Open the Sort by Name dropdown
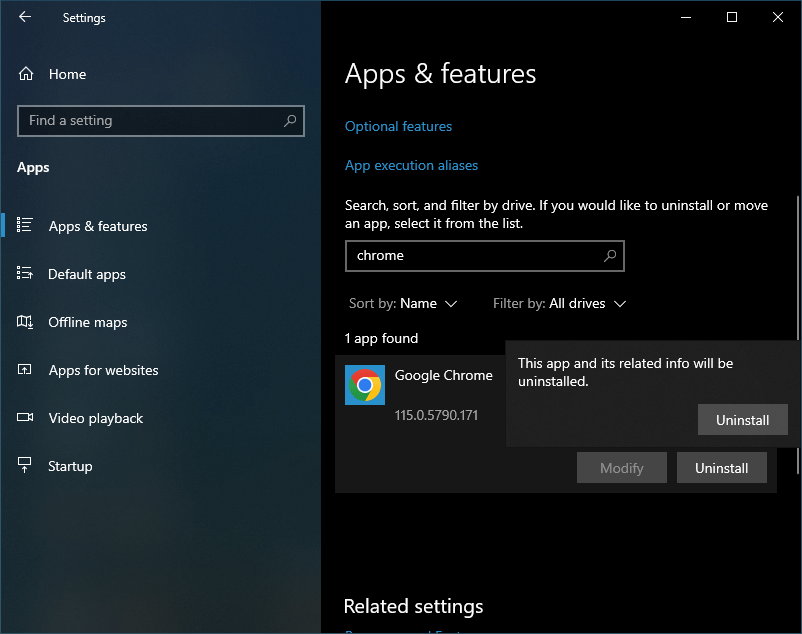This screenshot has width=802, height=634. 403,303
